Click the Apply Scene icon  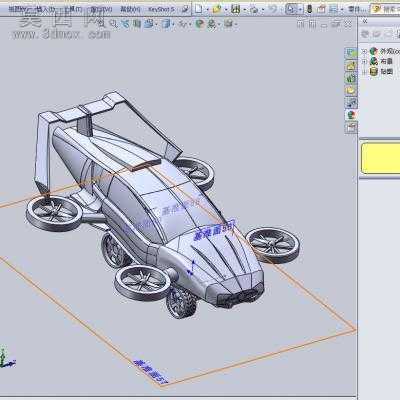pyautogui.click(x=211, y=24)
